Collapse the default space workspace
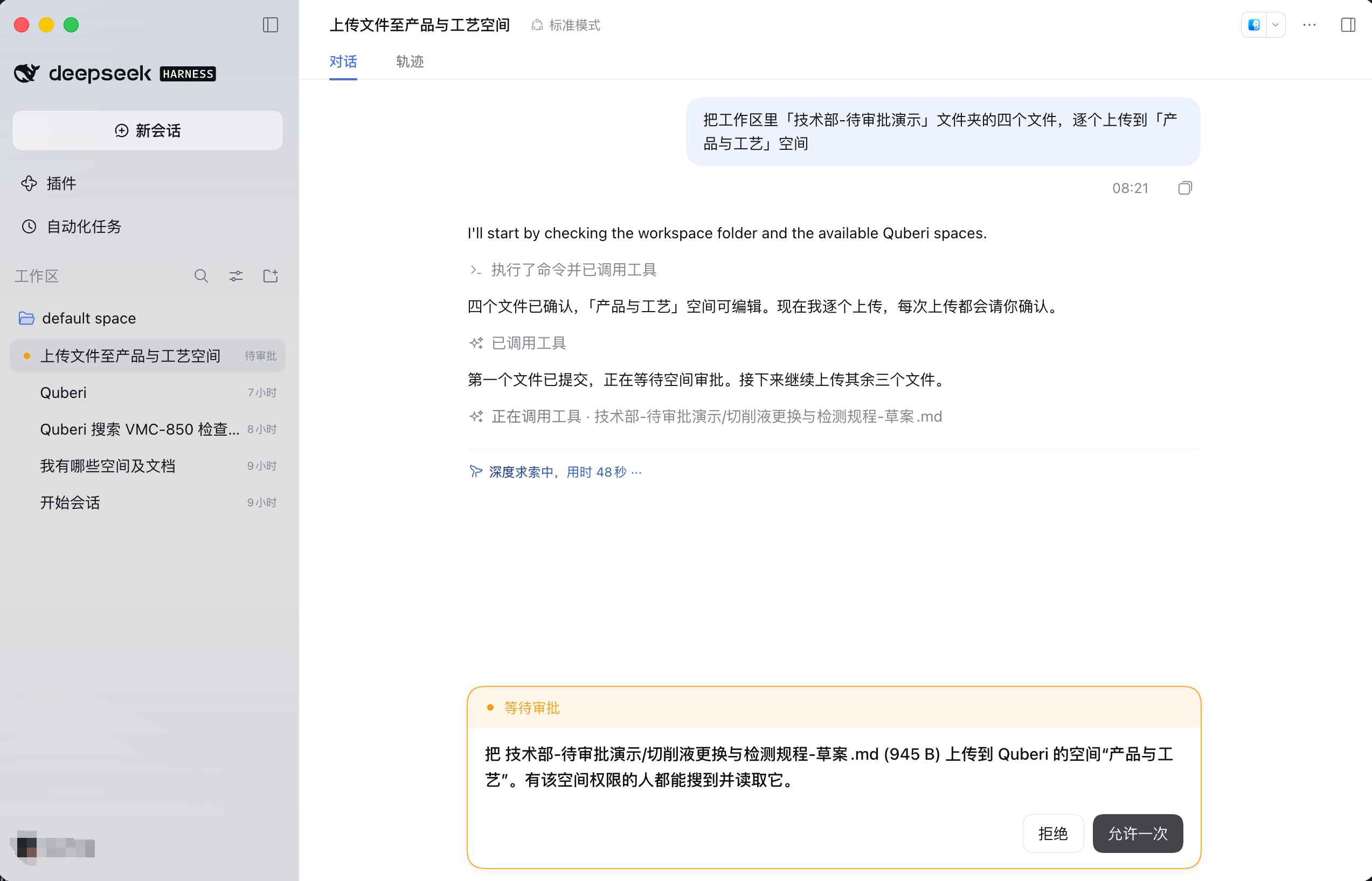 (148, 318)
